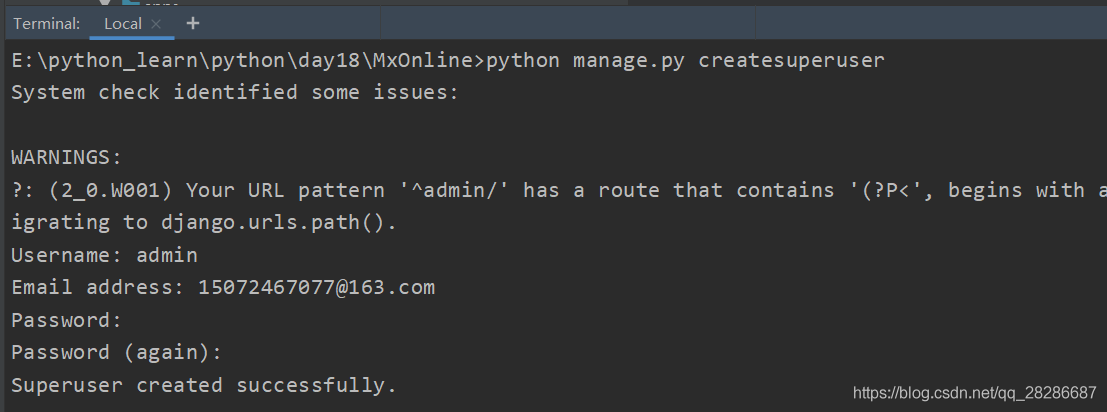Click the Terminal panel title label

46,23
